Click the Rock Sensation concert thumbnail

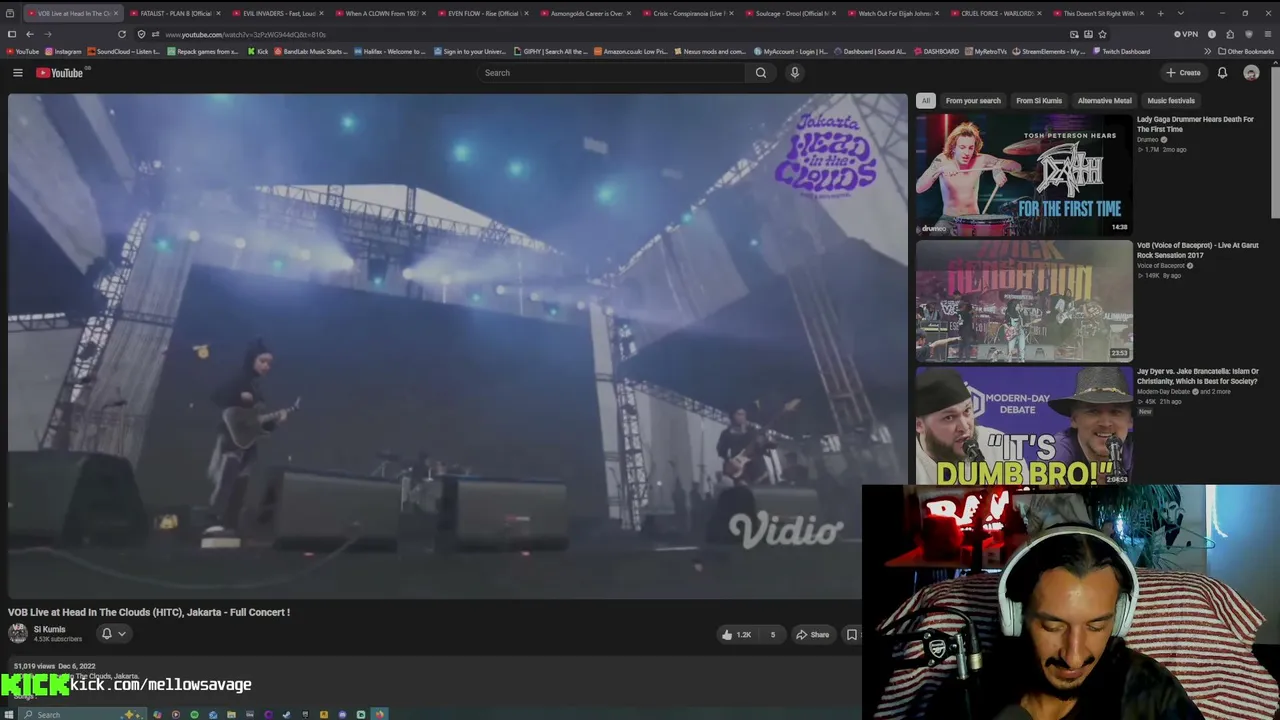point(1024,301)
